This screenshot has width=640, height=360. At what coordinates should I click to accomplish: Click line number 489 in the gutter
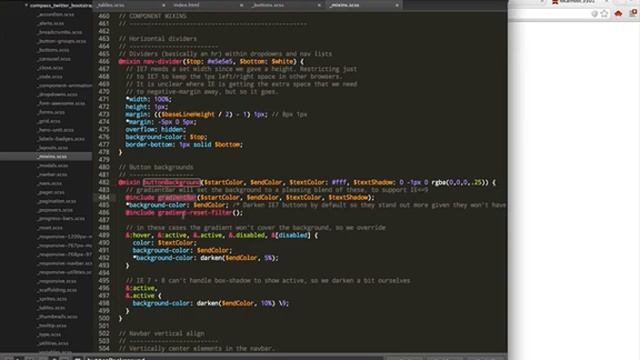pos(104,236)
